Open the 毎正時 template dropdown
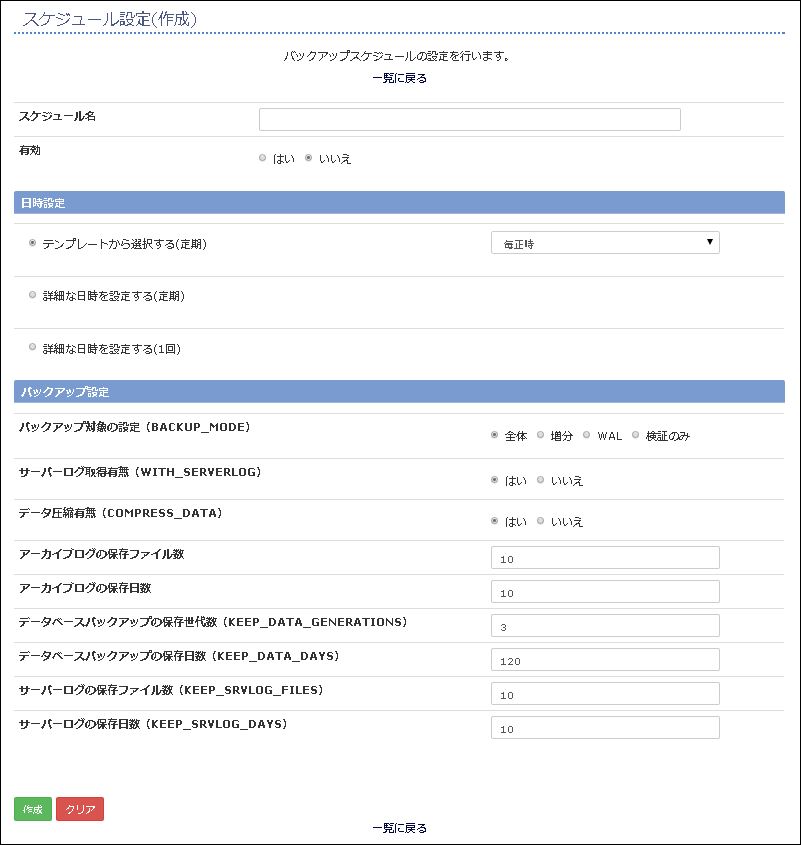 (x=605, y=243)
